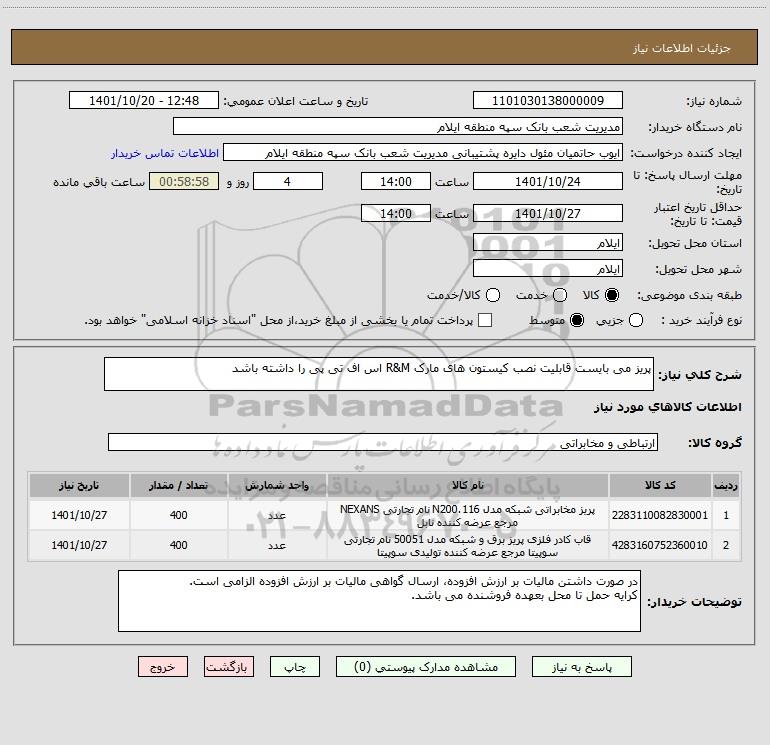Select the کالا/خدمت radio button

click(x=493, y=295)
